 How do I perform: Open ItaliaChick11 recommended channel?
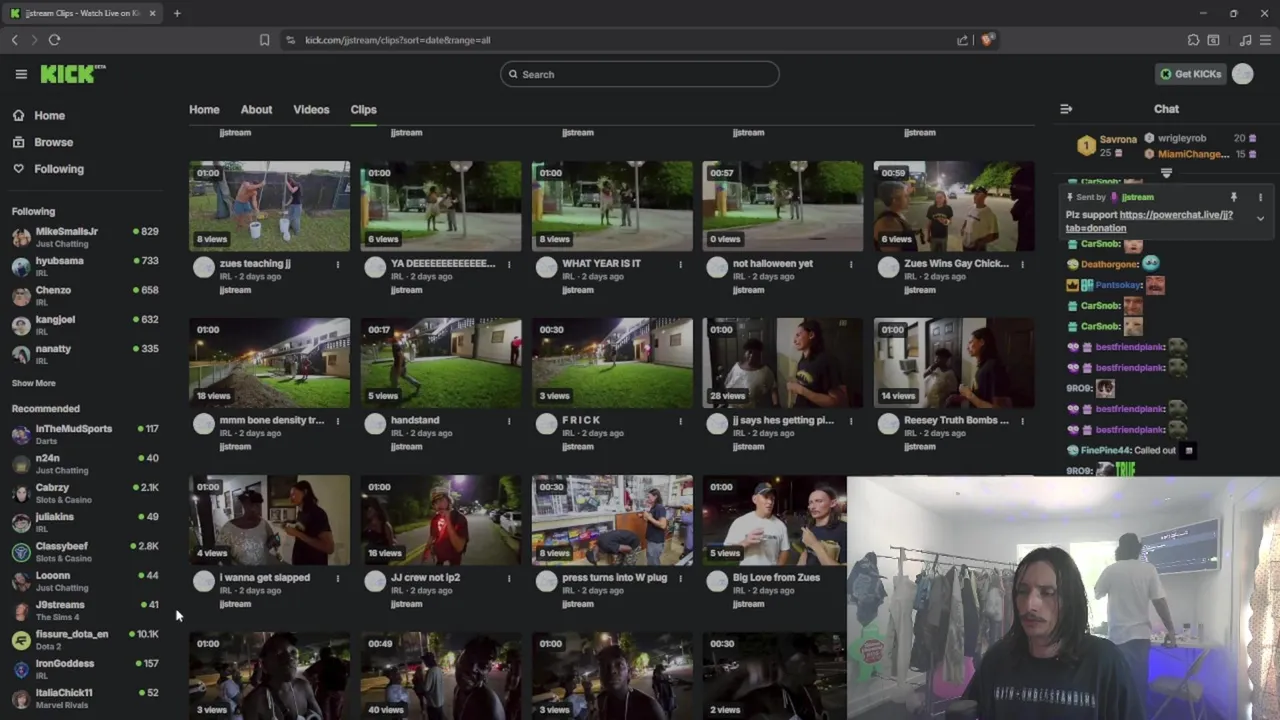coord(85,698)
